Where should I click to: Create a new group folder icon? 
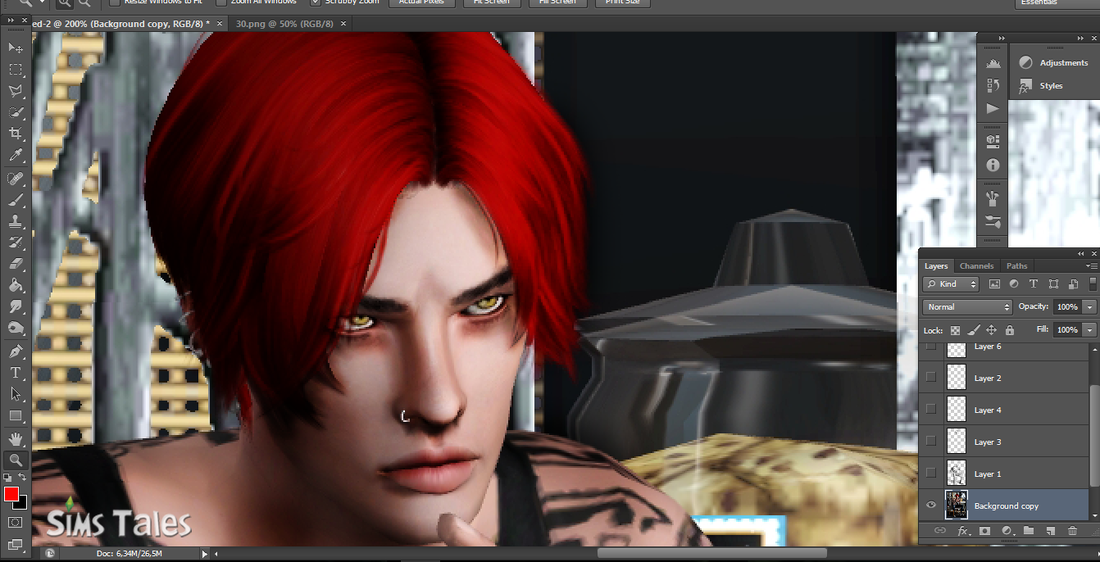(x=1028, y=531)
